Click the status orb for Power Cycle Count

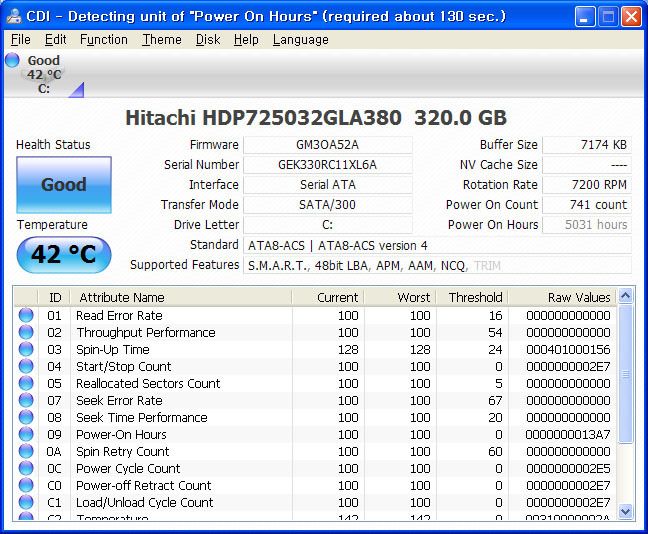pos(26,468)
